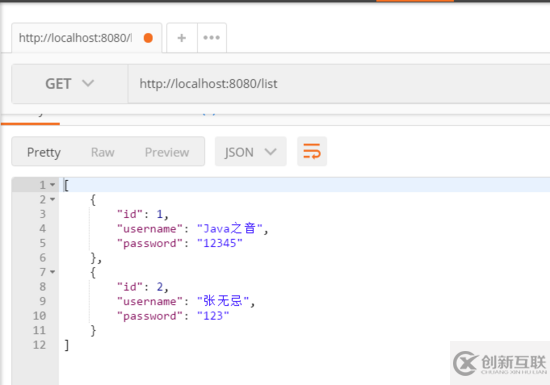Click line number 6 in gutter
The image size is (550, 385).
pyautogui.click(x=42, y=258)
